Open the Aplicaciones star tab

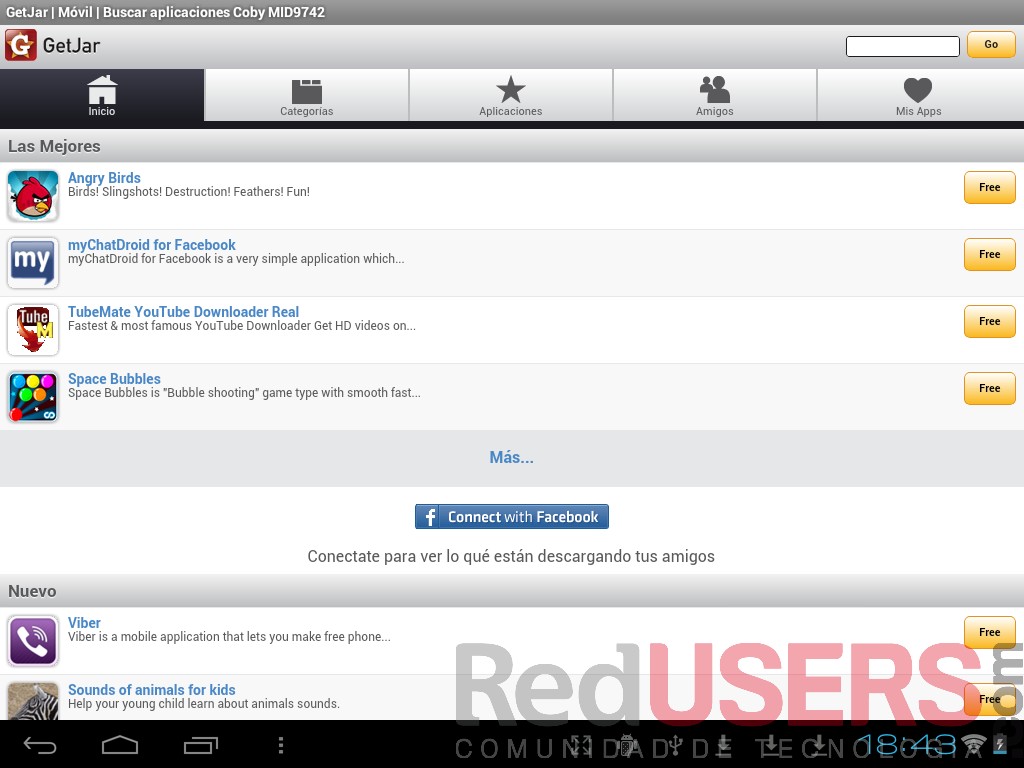tap(511, 95)
